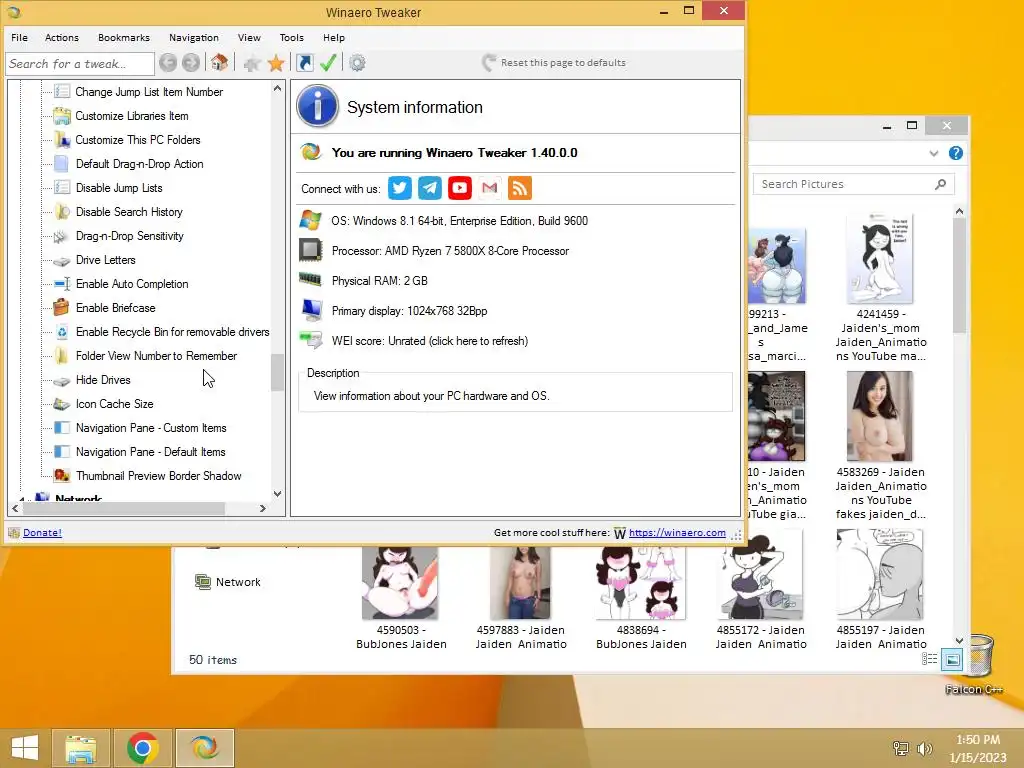The image size is (1024, 768).
Task: Open settings via the gear toolbar icon
Action: point(357,63)
